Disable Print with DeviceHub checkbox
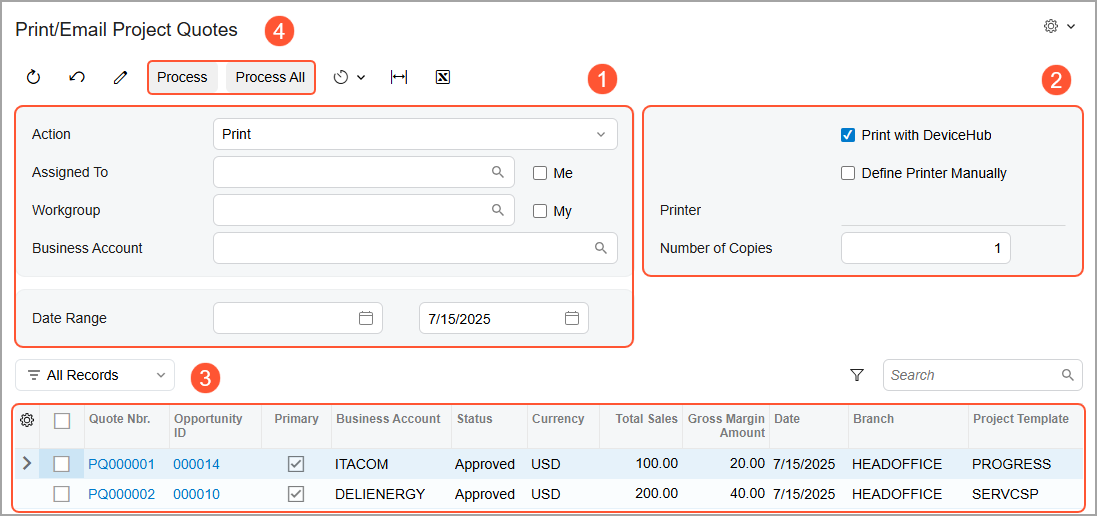This screenshot has height=516, width=1097. 848,135
